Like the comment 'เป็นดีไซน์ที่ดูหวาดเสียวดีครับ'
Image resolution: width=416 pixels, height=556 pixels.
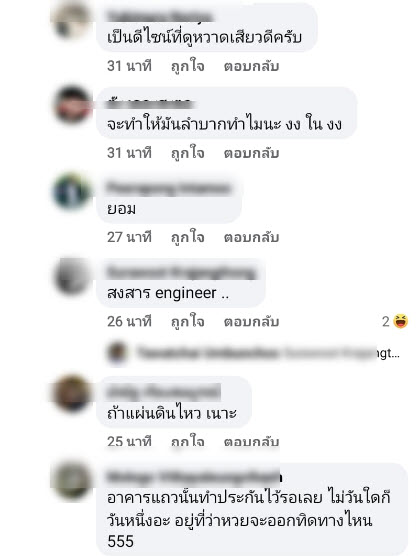[188, 66]
